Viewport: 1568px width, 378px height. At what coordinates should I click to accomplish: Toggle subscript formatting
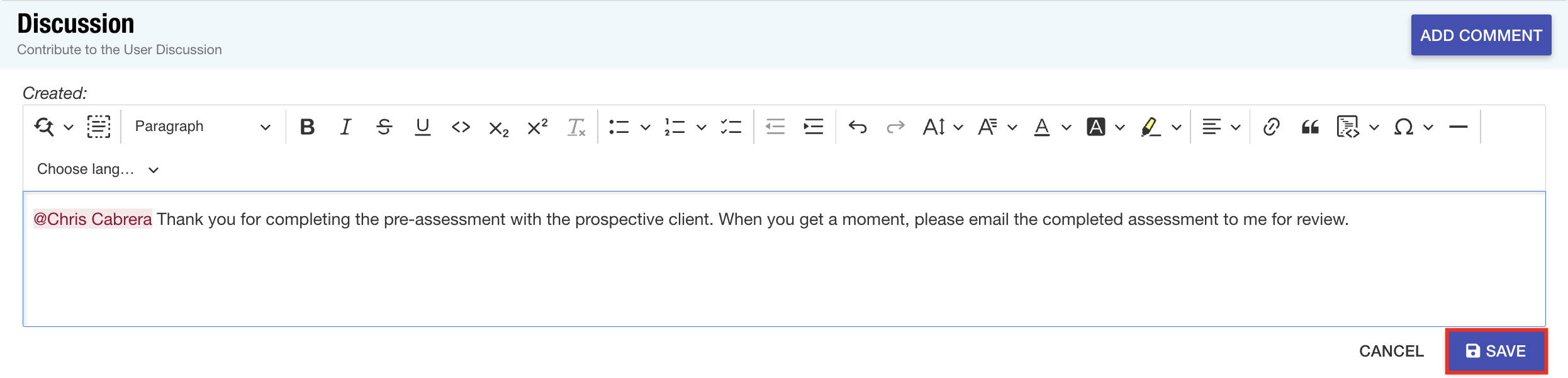point(499,127)
